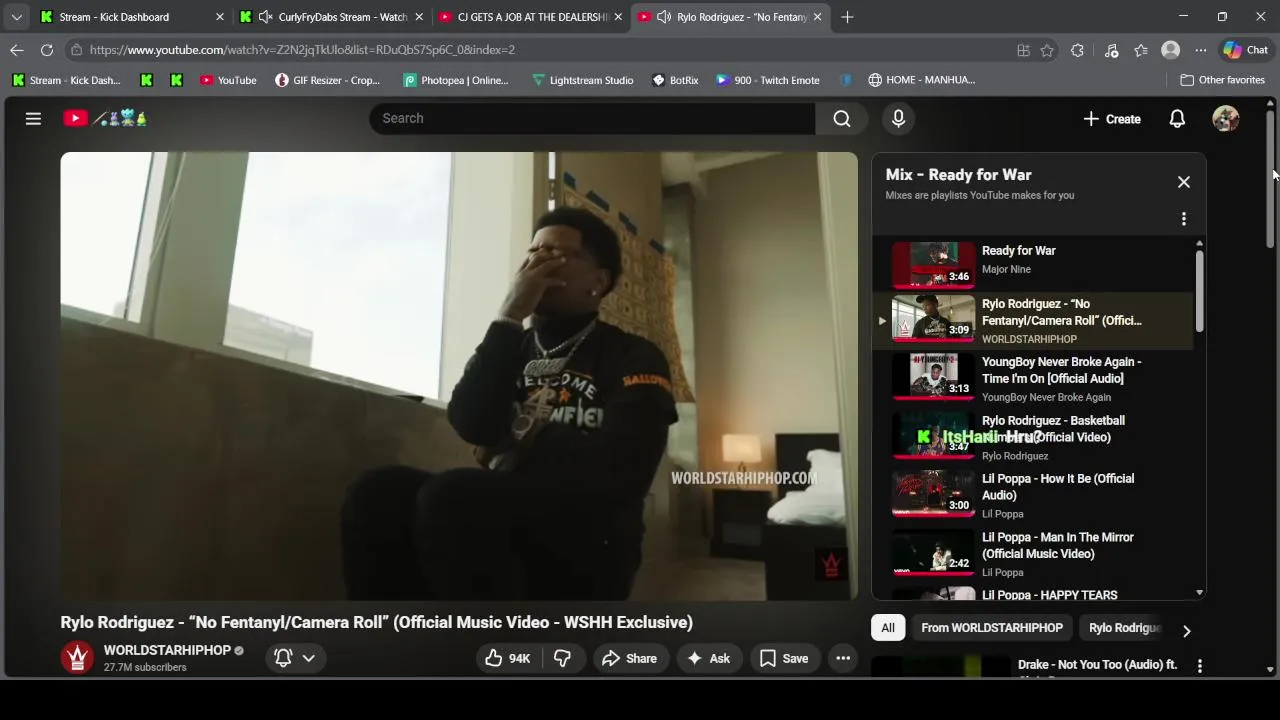Screen dimensions: 1280x720
Task: Open HOME - MANHUA bookmark
Action: 921,80
